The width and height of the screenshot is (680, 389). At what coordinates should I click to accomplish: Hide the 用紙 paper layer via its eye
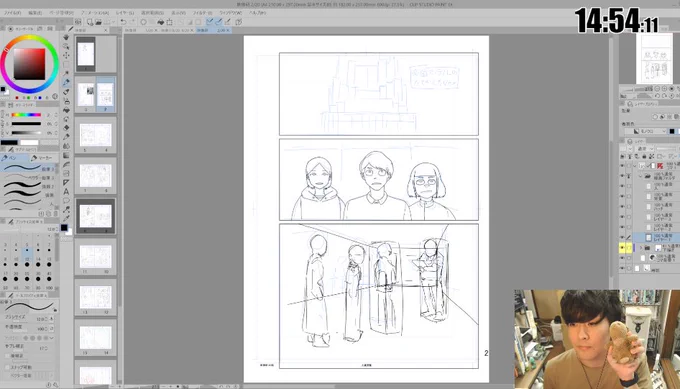coord(622,269)
